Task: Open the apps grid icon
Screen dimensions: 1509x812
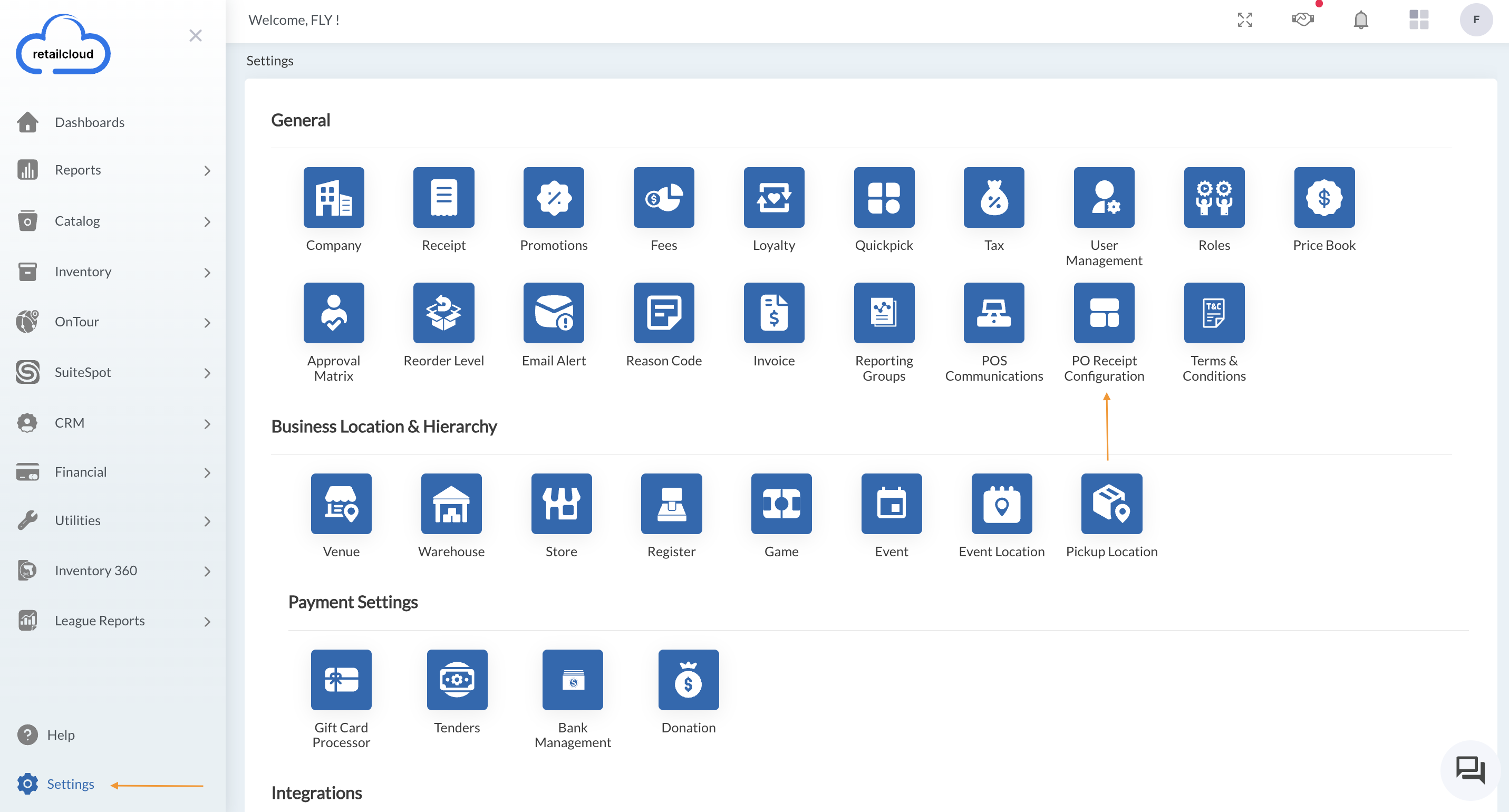Action: point(1419,20)
